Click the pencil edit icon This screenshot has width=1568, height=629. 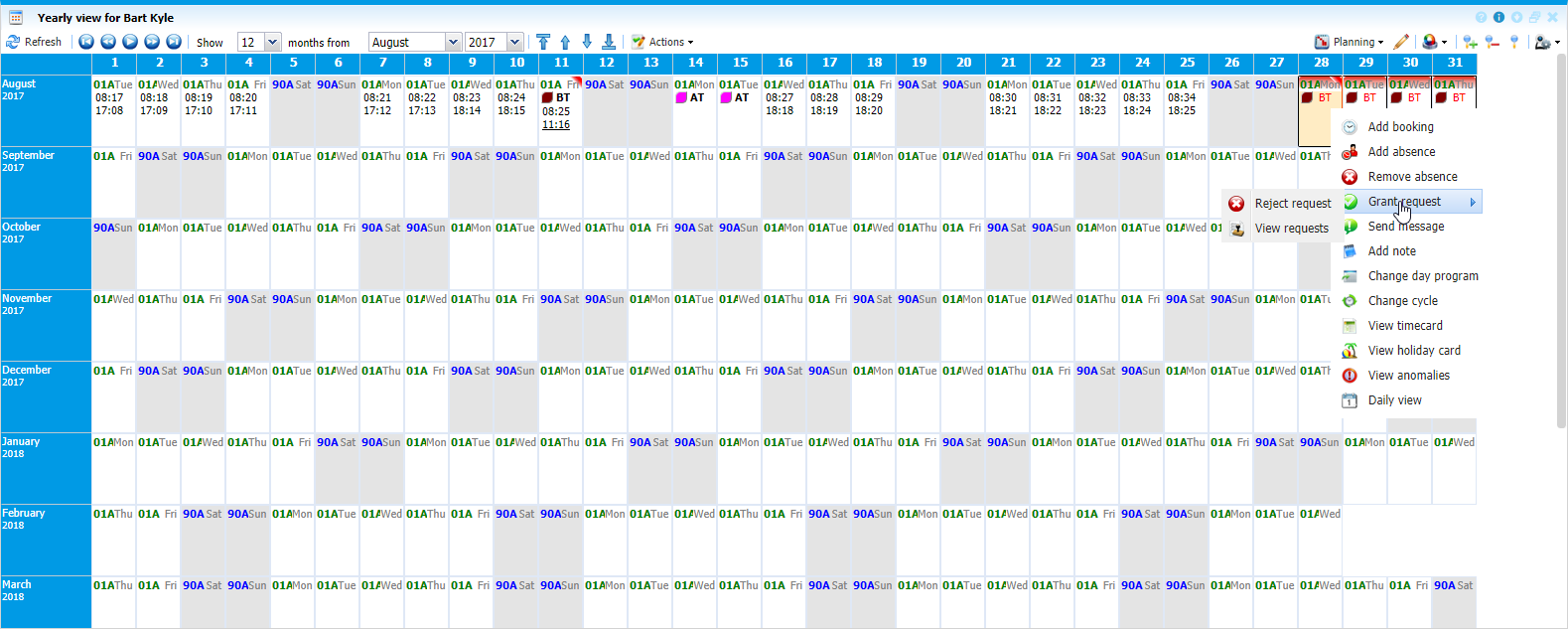coord(1401,42)
